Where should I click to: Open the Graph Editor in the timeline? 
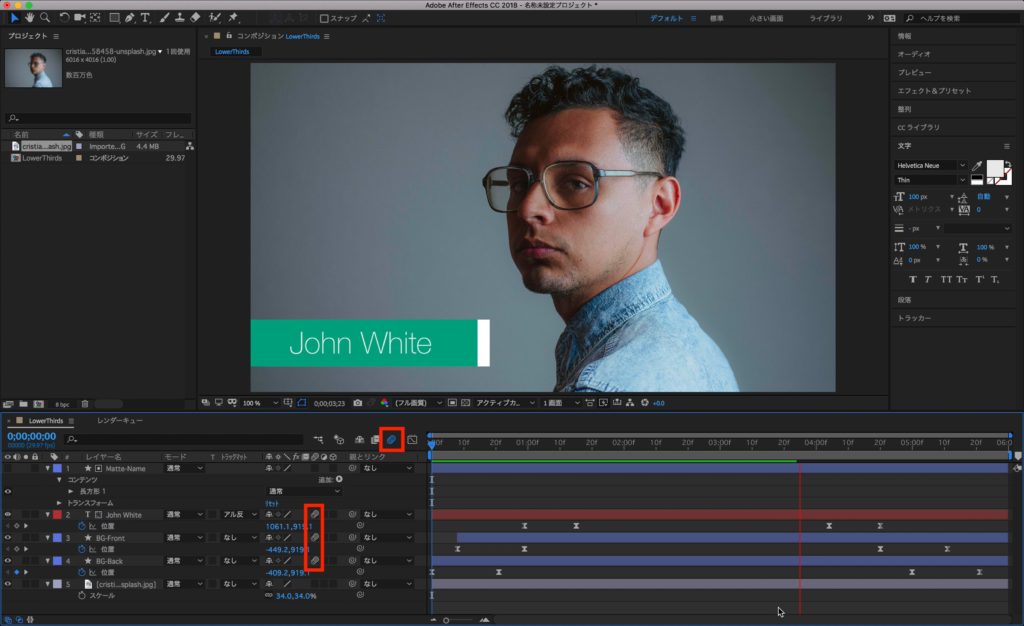tap(412, 439)
